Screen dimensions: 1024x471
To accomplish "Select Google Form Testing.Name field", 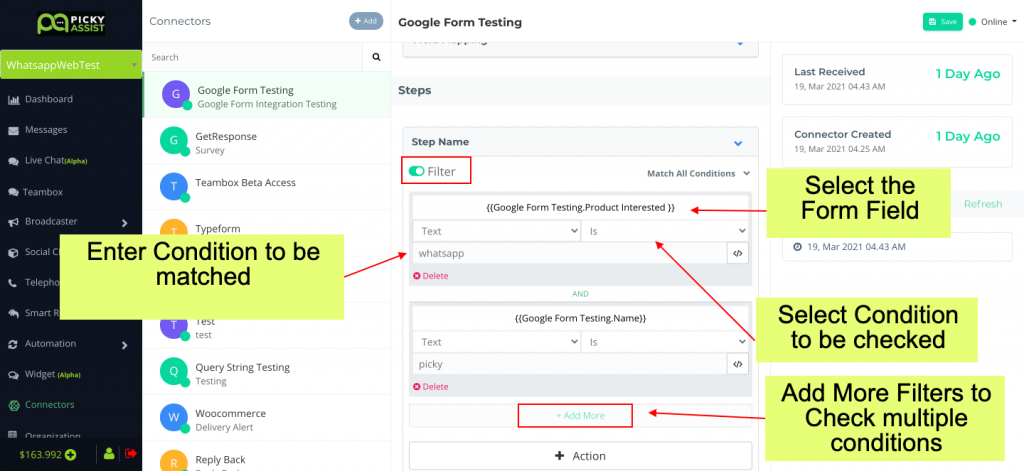I will (x=581, y=319).
